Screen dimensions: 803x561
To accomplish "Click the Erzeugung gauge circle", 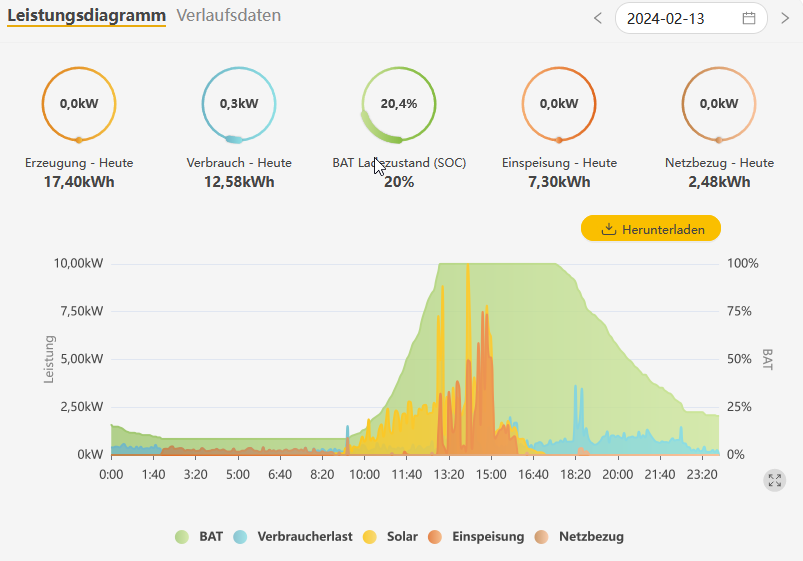I will pos(79,103).
